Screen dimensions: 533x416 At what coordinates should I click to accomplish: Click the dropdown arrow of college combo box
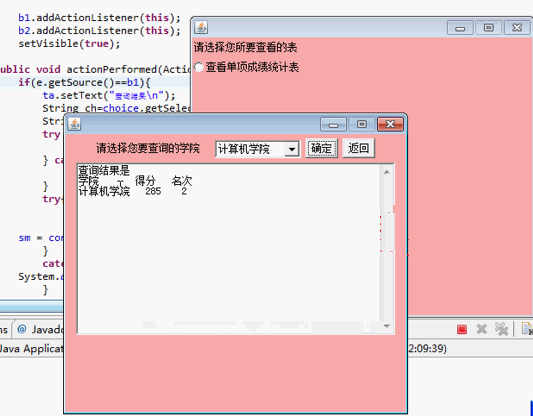(x=292, y=149)
